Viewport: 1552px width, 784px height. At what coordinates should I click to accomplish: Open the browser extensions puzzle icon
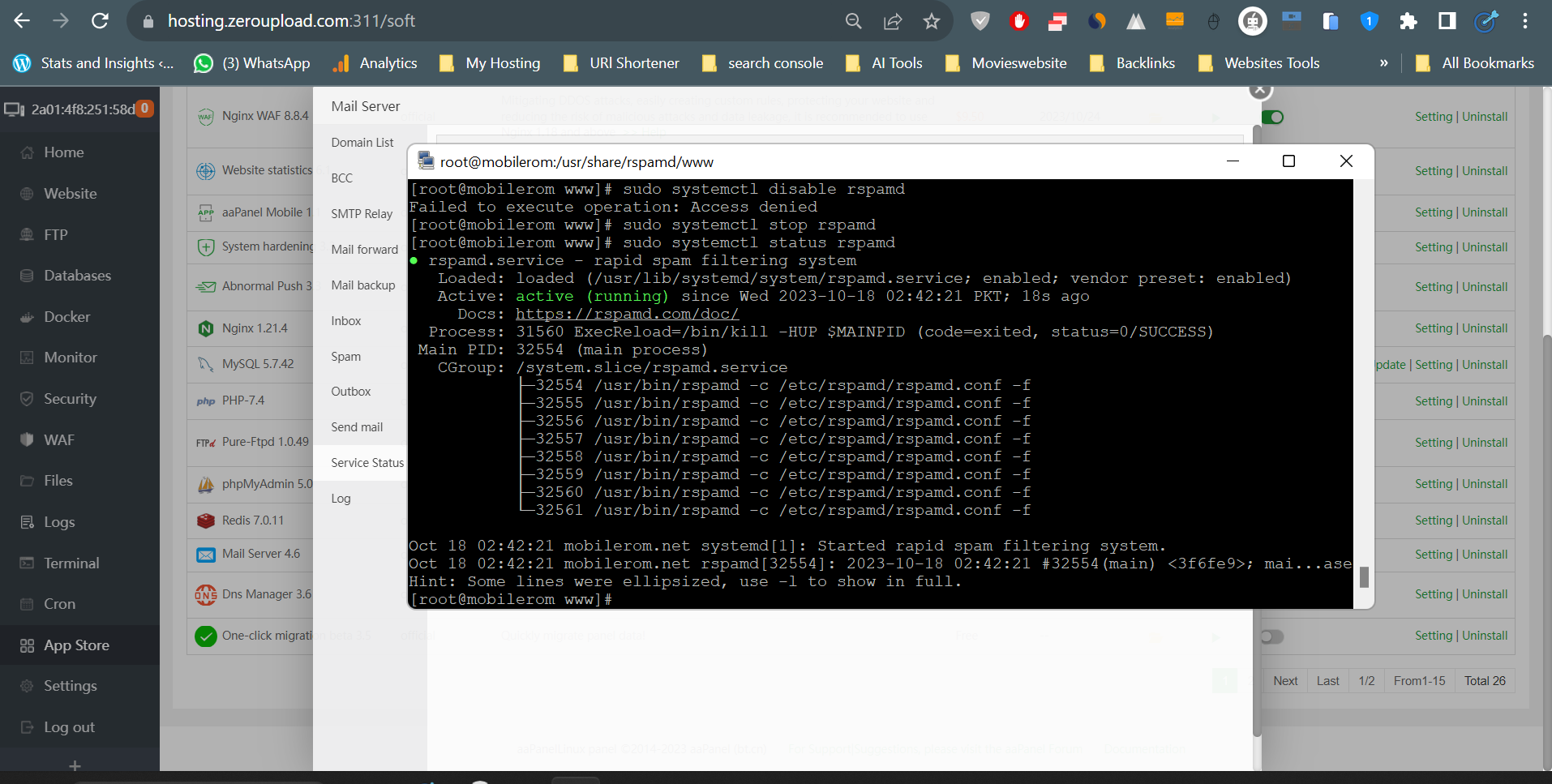(x=1408, y=21)
